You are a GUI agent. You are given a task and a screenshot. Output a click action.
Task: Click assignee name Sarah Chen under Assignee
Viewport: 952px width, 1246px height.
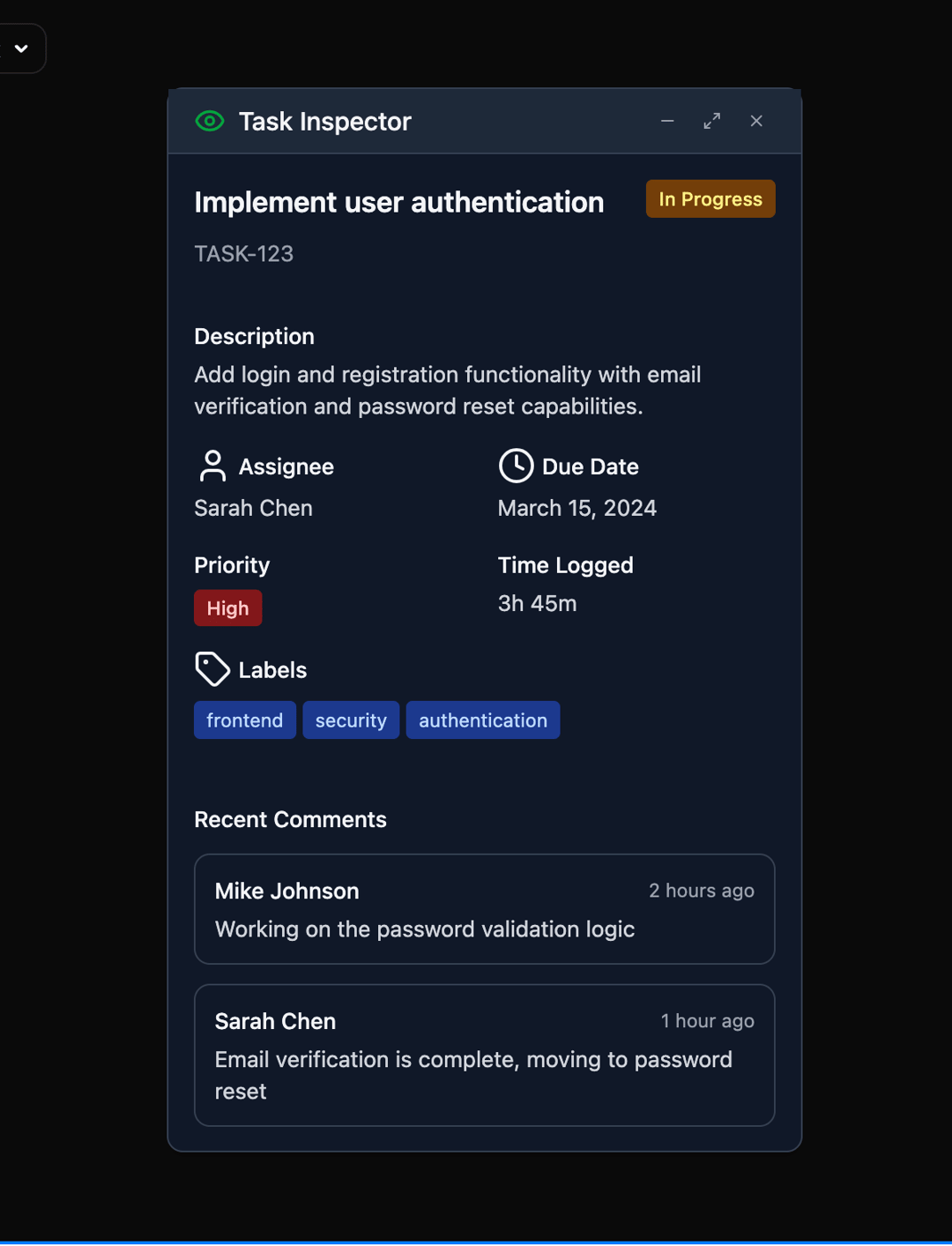point(254,508)
